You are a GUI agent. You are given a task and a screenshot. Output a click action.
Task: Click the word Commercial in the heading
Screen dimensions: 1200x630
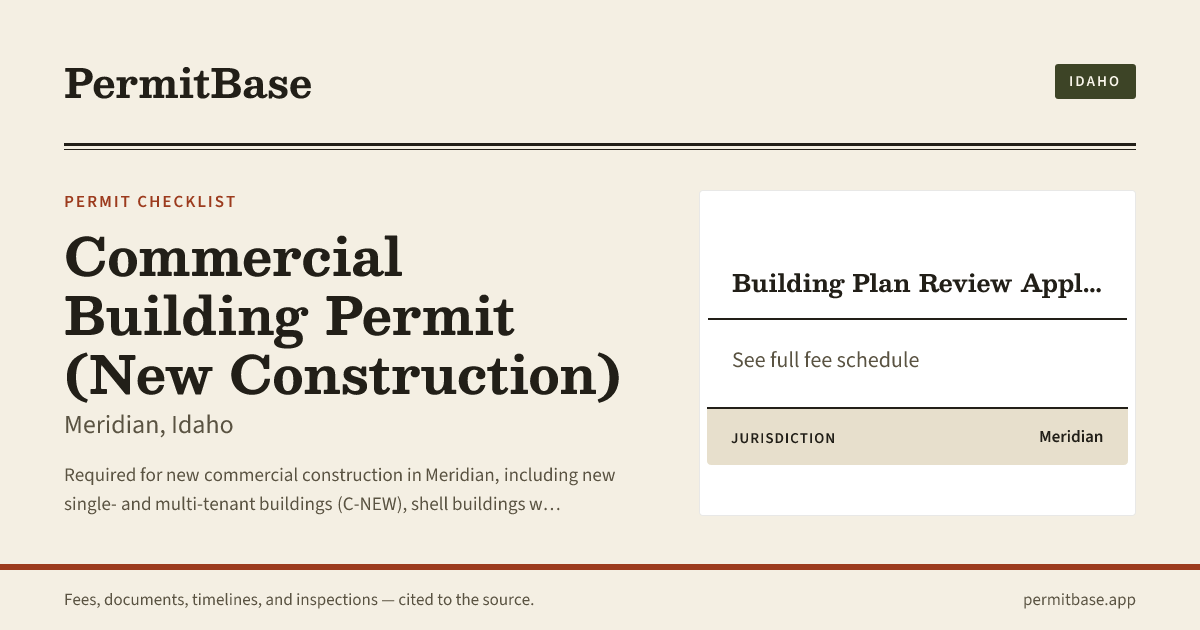233,256
